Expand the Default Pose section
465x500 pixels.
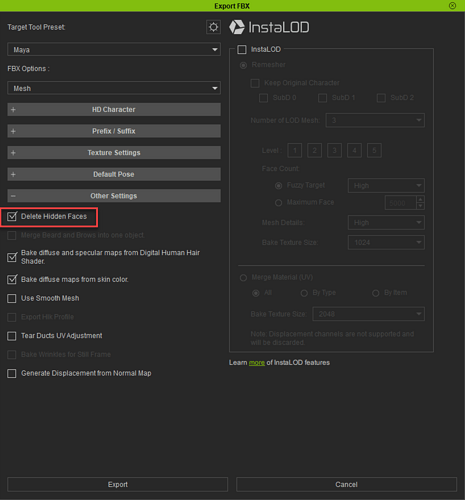[114, 174]
